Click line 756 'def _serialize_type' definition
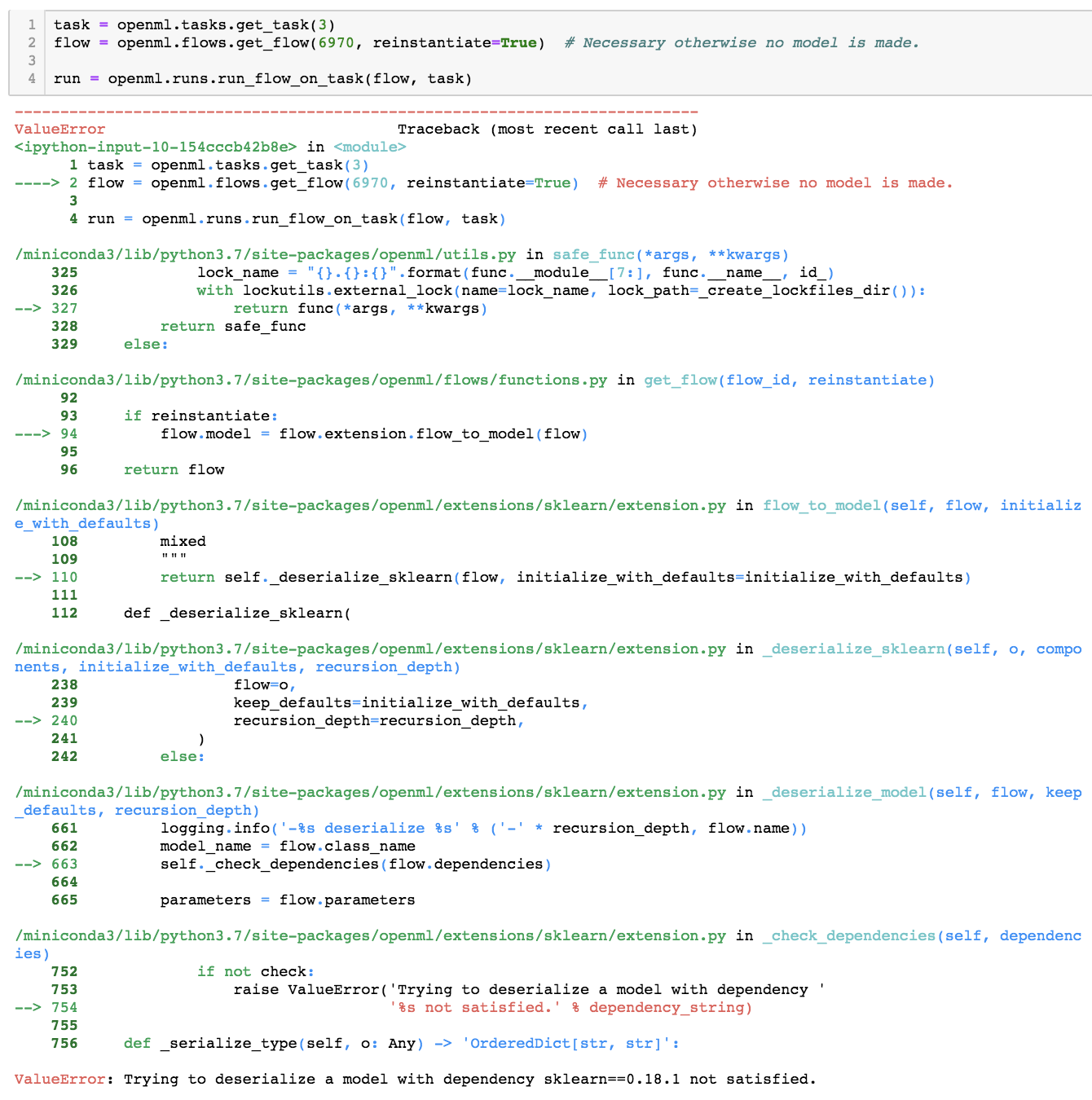Screen dimensions: 1092x1100 [x=402, y=1044]
